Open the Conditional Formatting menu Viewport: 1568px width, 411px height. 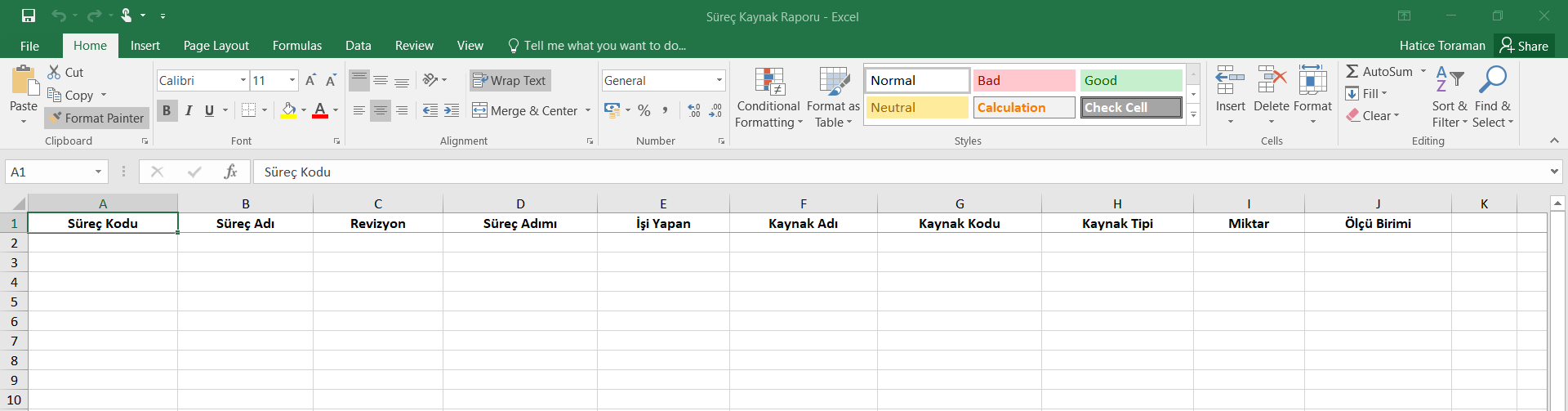pos(768,98)
